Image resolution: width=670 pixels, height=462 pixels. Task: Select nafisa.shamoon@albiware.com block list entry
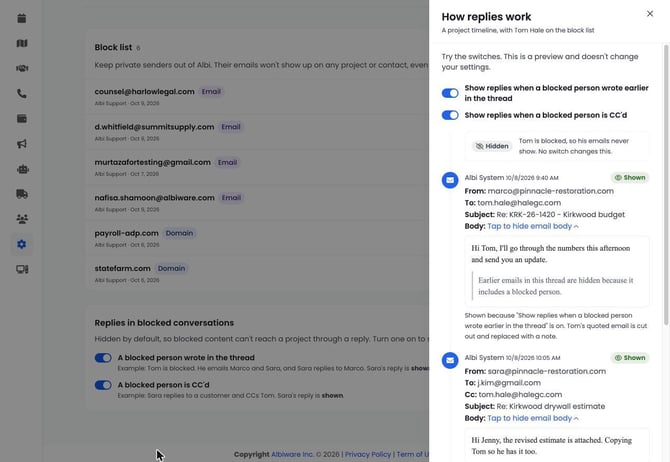(x=154, y=198)
